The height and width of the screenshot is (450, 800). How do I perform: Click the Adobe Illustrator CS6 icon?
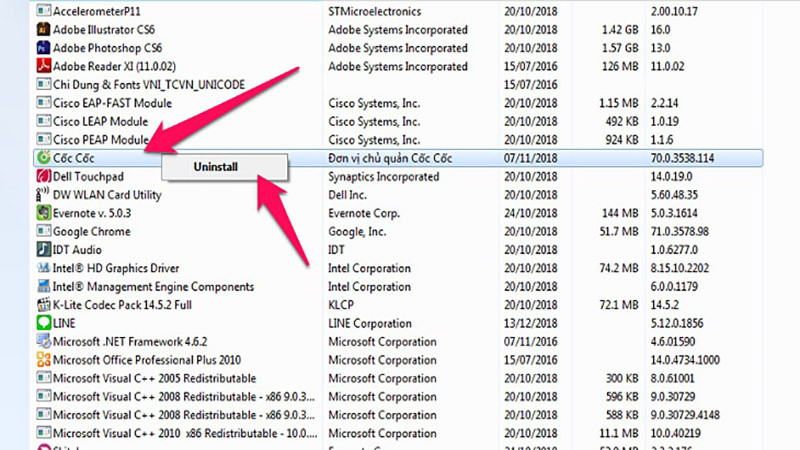click(x=43, y=29)
